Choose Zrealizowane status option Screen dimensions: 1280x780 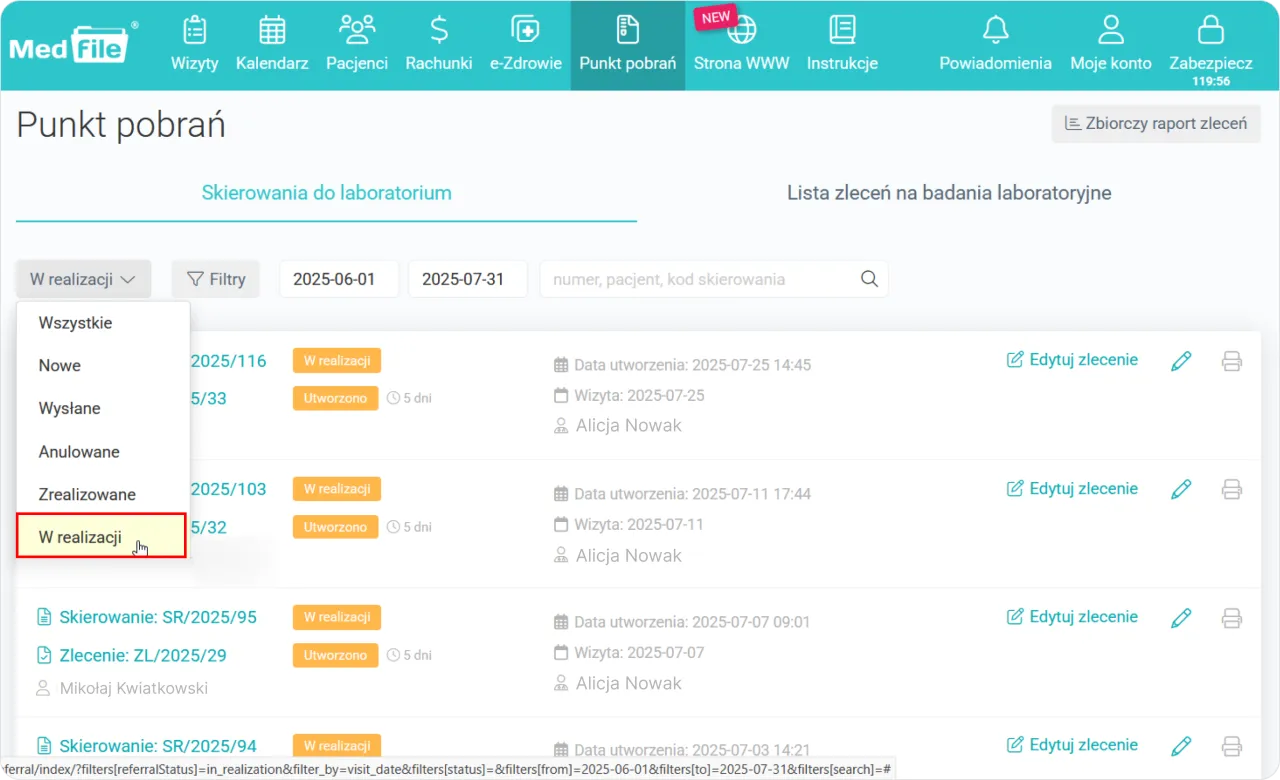(87, 494)
